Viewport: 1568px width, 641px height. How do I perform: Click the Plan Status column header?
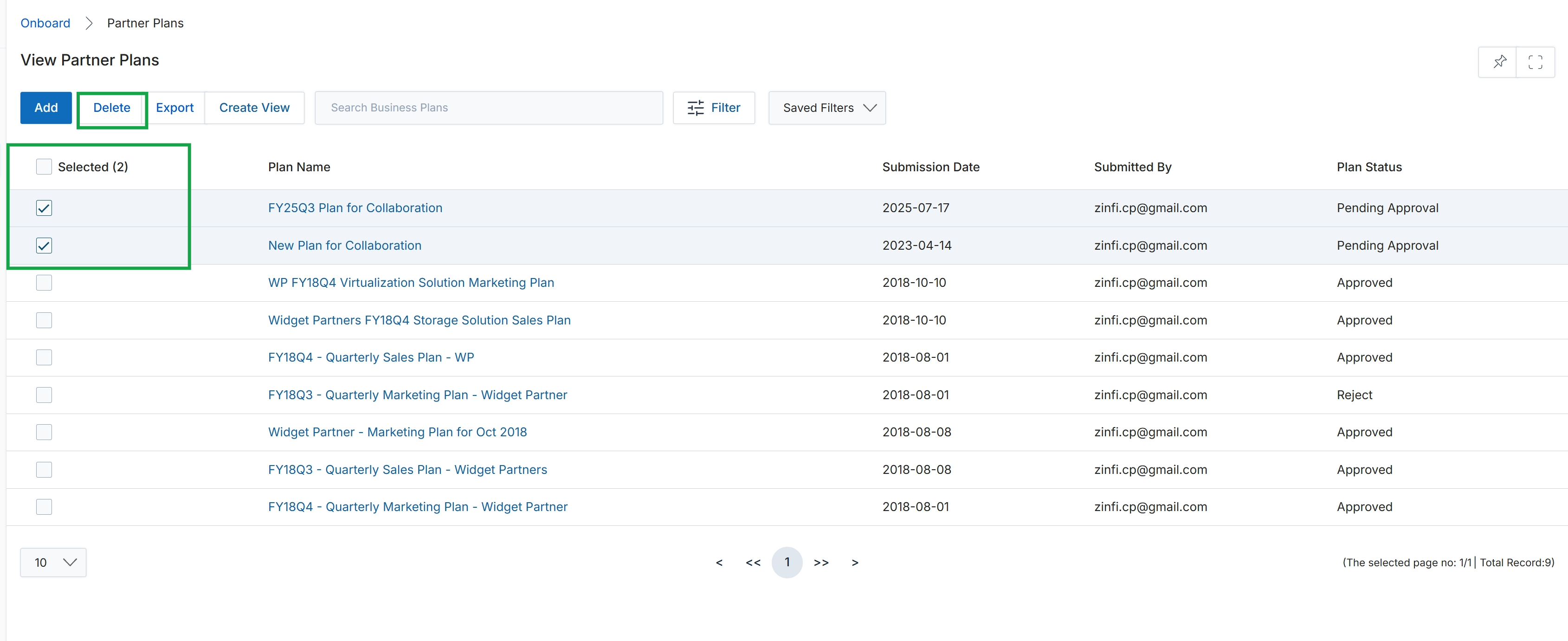point(1369,167)
